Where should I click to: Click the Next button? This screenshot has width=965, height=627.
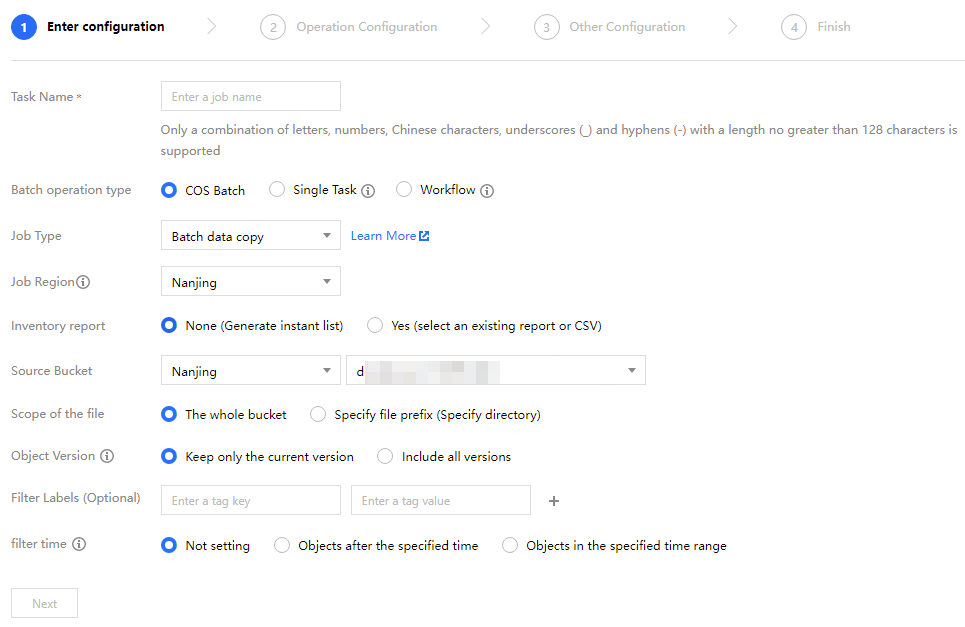click(44, 603)
